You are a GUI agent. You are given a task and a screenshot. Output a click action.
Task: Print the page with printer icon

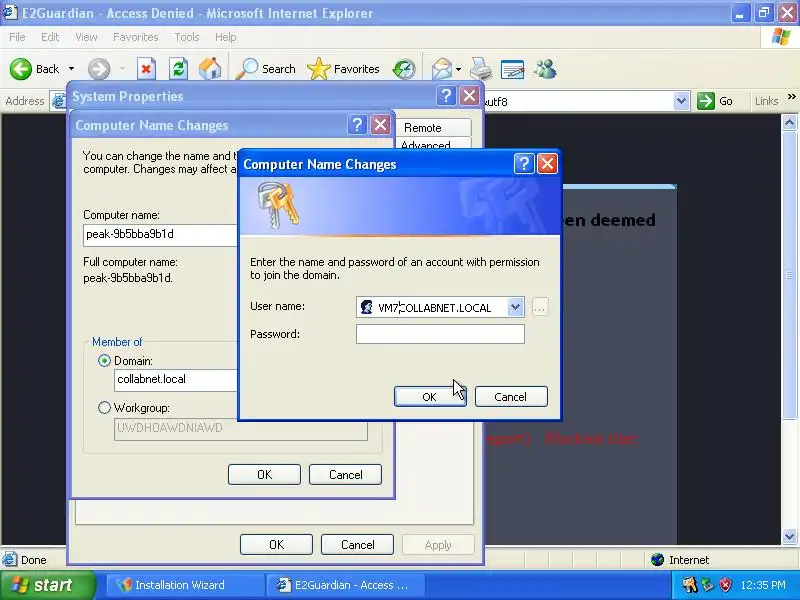pos(481,69)
